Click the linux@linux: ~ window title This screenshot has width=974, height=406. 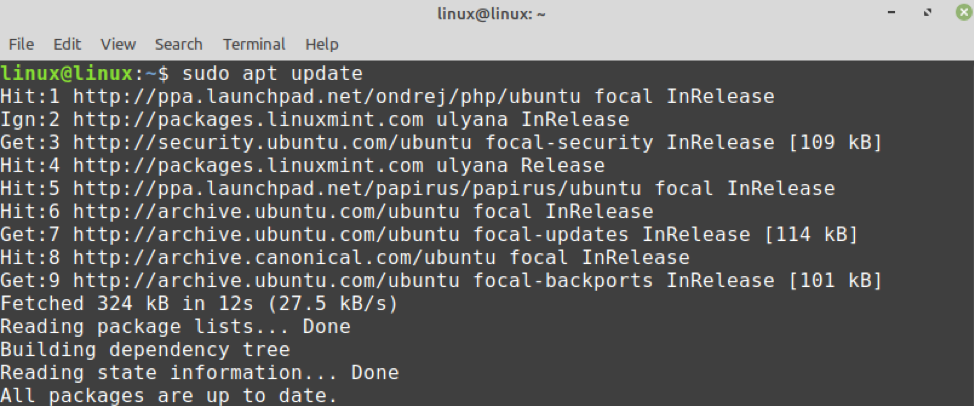coord(486,14)
